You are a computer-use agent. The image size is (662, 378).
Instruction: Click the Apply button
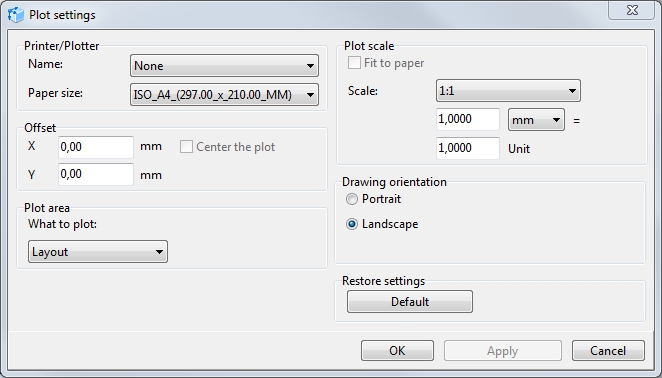[502, 351]
